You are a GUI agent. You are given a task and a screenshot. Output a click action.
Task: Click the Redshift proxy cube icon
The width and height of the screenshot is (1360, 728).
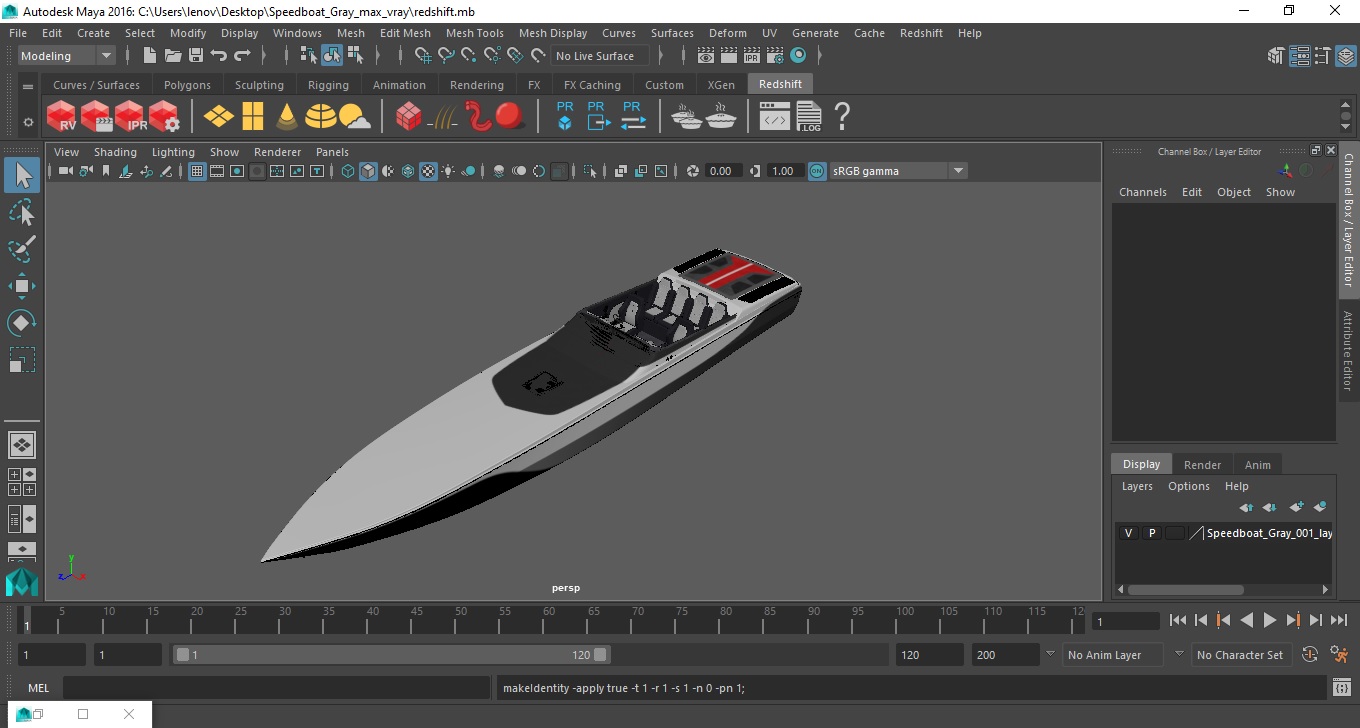(x=565, y=116)
